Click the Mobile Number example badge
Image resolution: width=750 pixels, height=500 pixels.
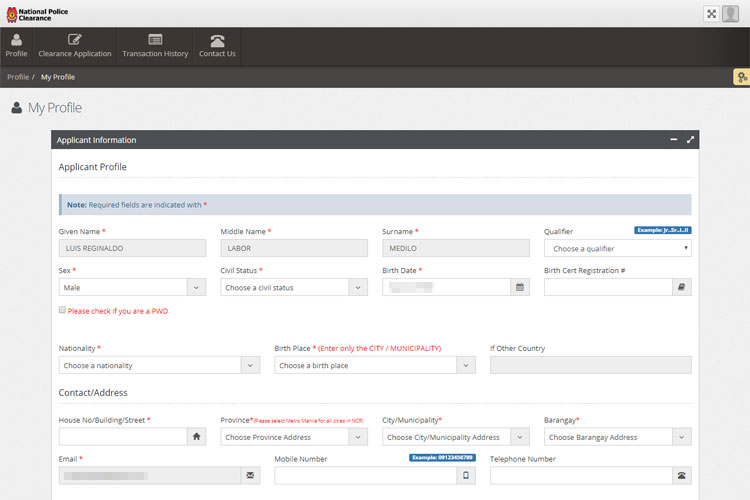click(442, 457)
